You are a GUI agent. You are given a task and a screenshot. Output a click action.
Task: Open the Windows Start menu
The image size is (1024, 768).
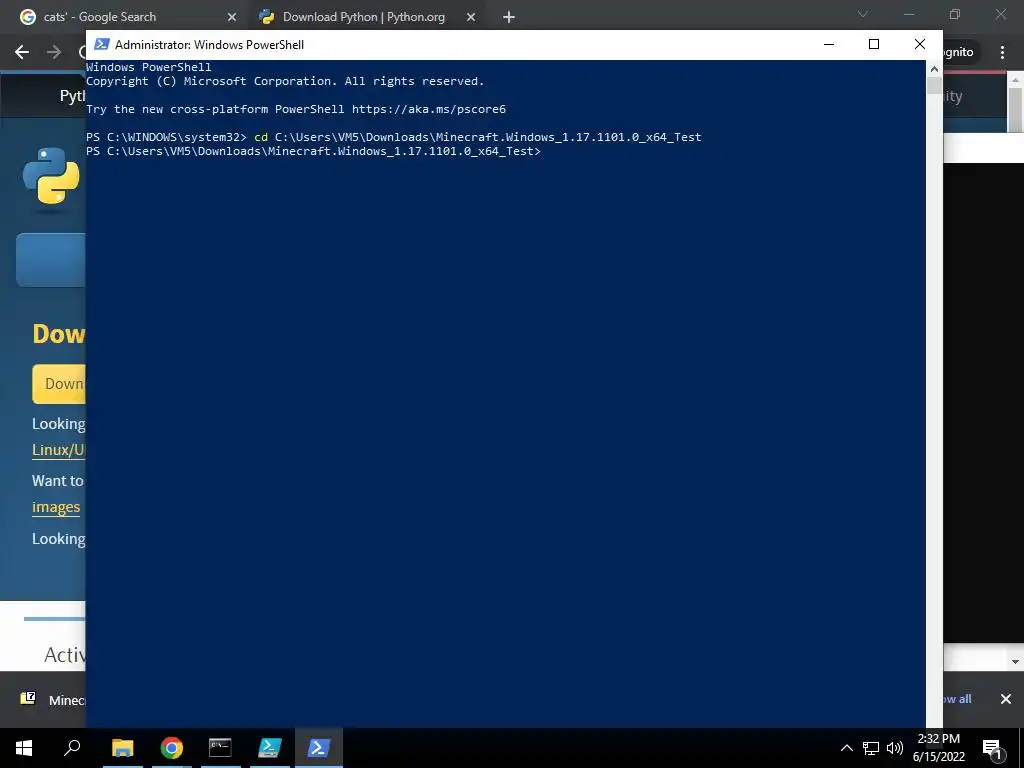click(24, 748)
